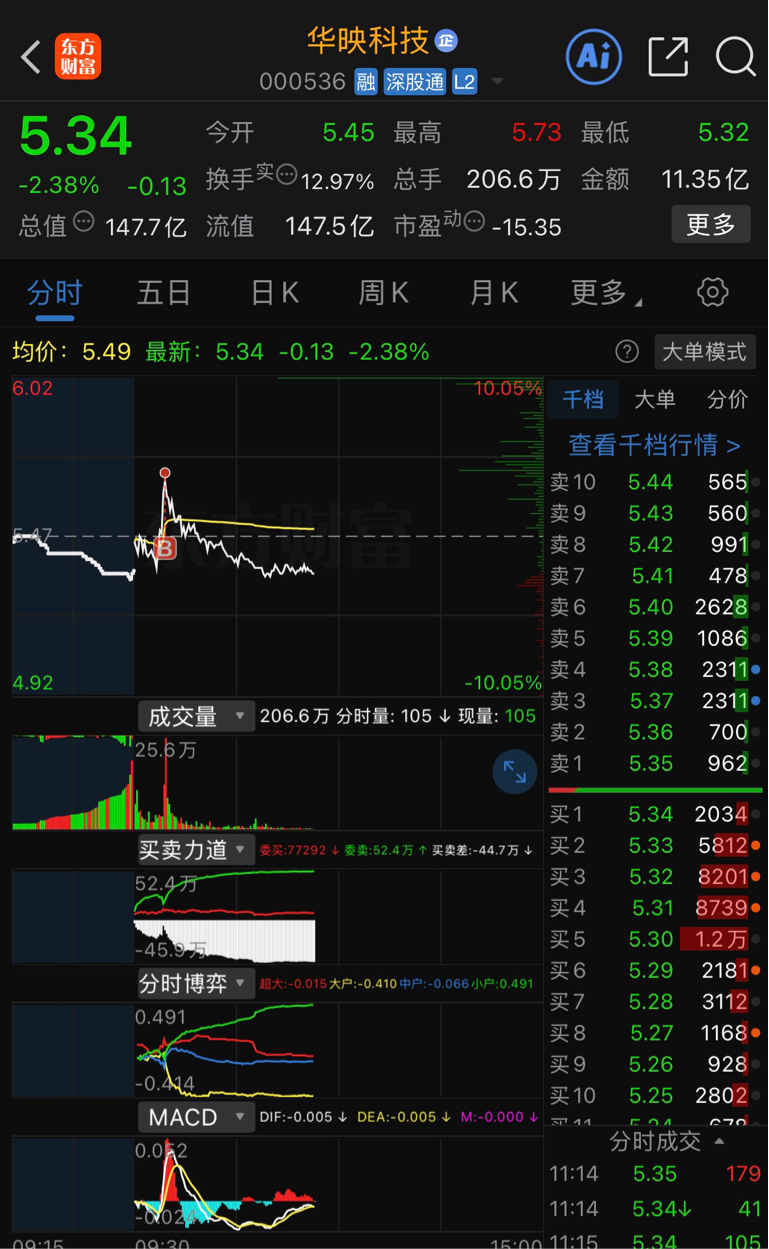Tap the share icon

pyautogui.click(x=668, y=56)
